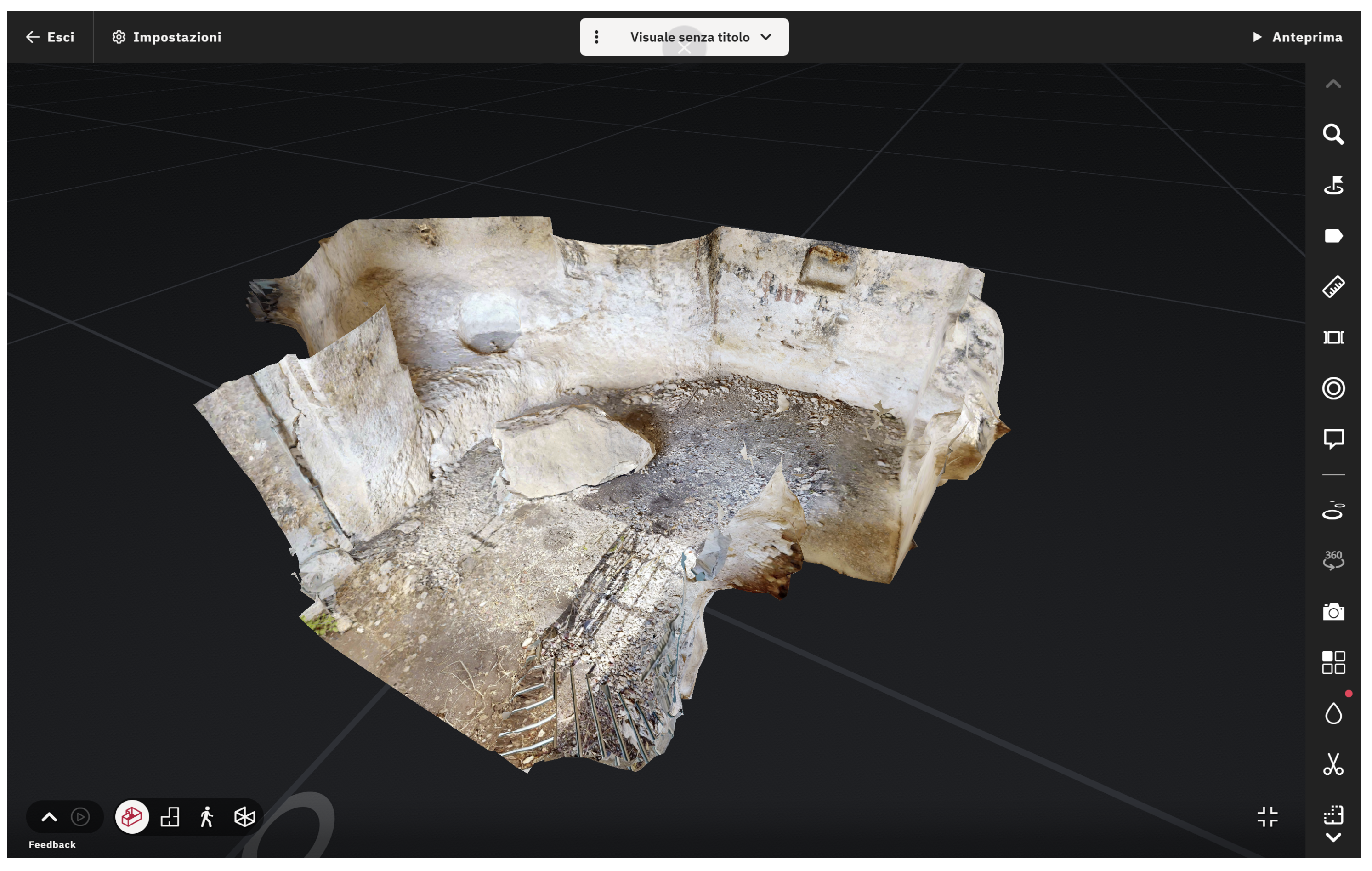Switch to dollhouse view mode
1372x871 pixels.
pos(131,817)
